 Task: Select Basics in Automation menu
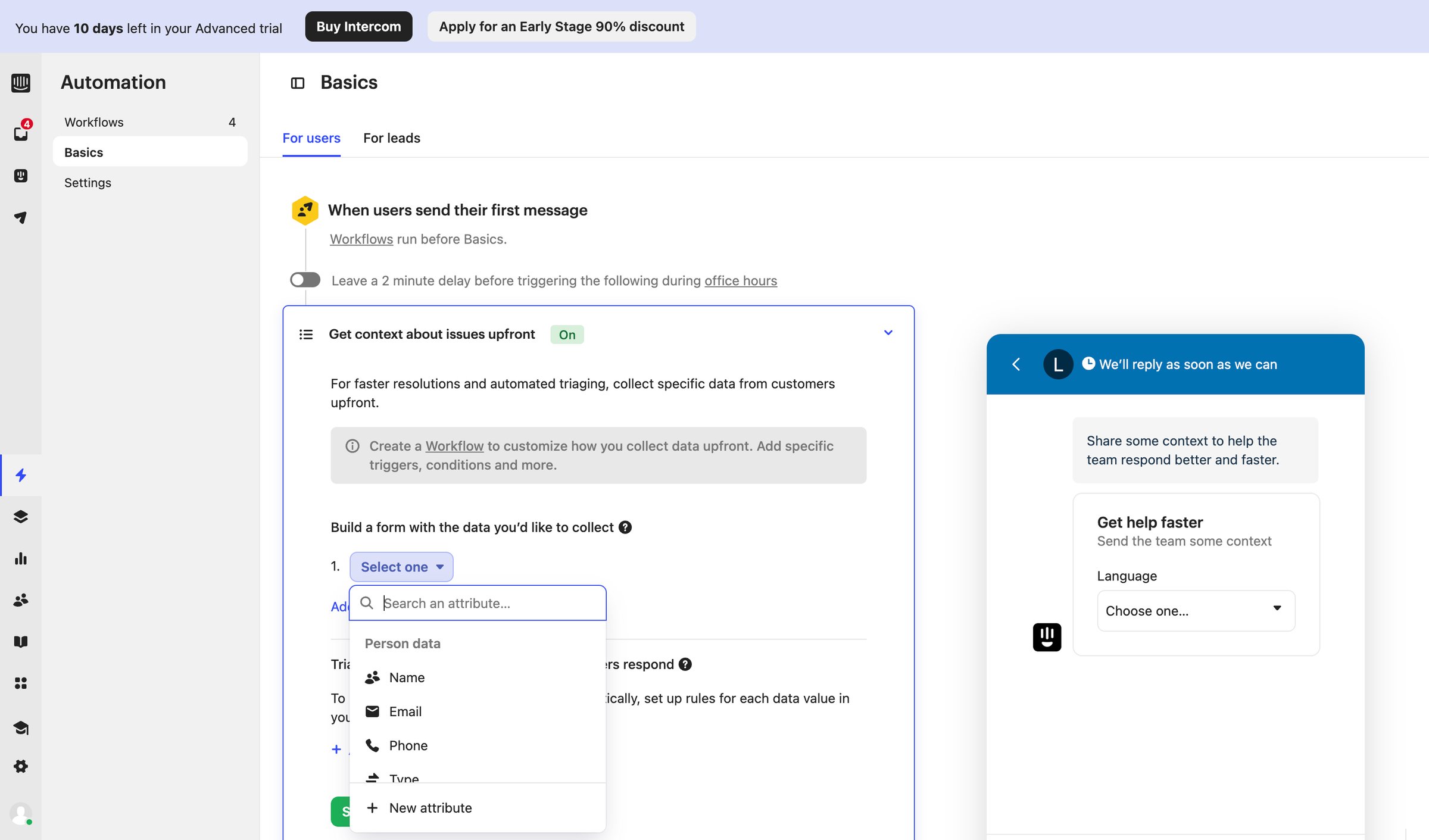(150, 152)
